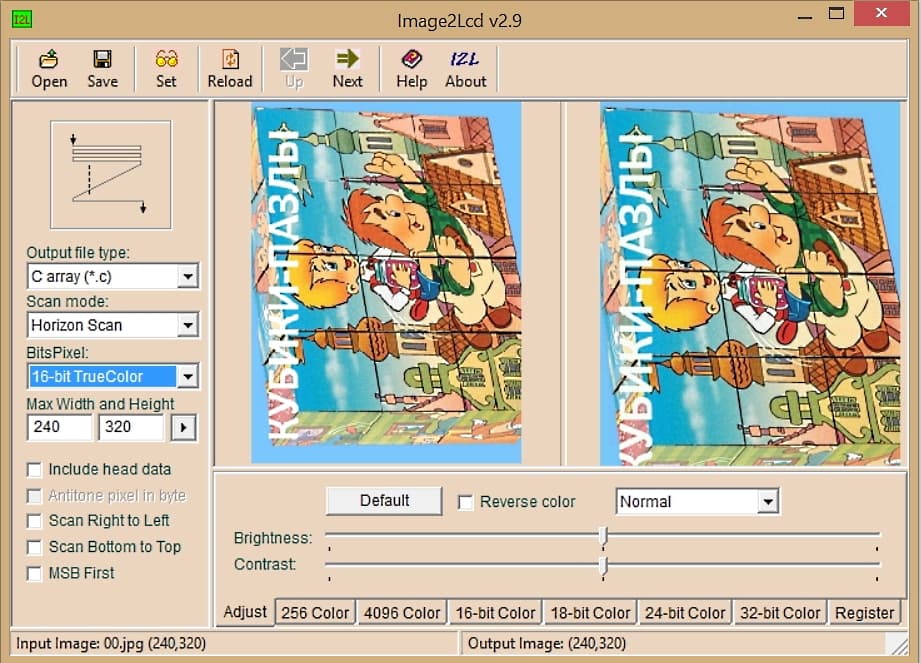Expand the BitsPixel 16-bit TrueColor dropdown
The image size is (921, 663).
tap(187, 376)
